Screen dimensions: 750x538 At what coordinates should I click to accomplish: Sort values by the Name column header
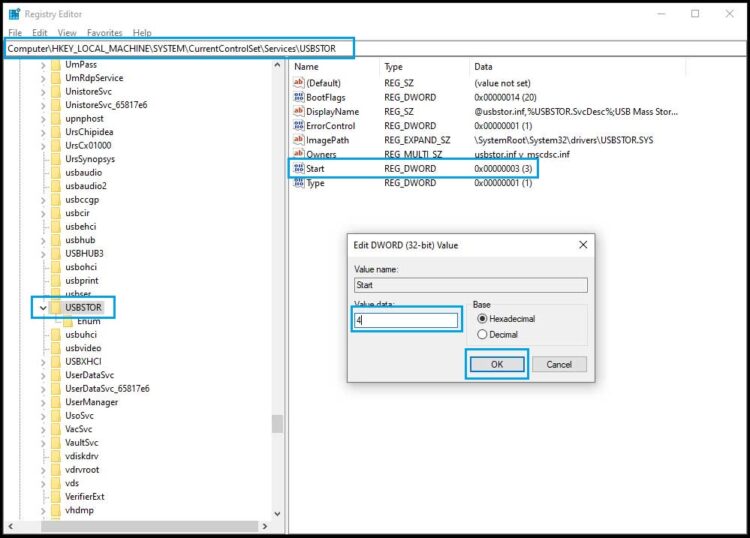[x=333, y=67]
